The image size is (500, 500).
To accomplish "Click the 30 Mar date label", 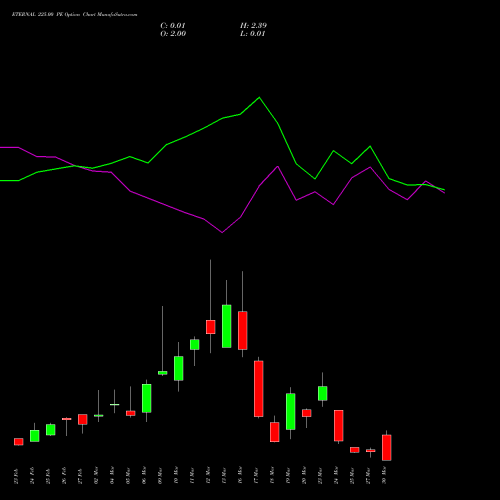I will point(384,475).
